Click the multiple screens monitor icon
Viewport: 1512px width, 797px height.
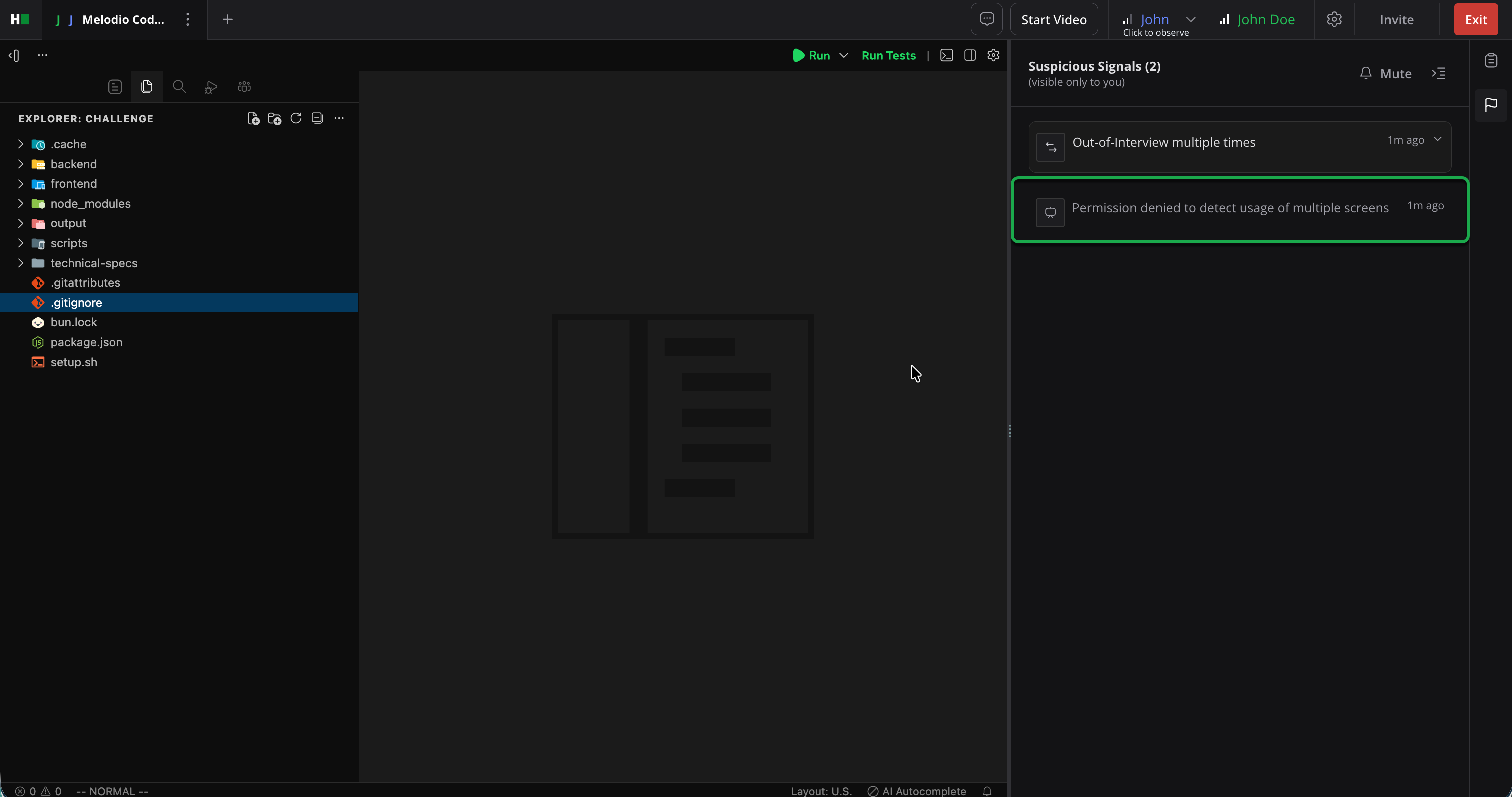(x=1050, y=212)
